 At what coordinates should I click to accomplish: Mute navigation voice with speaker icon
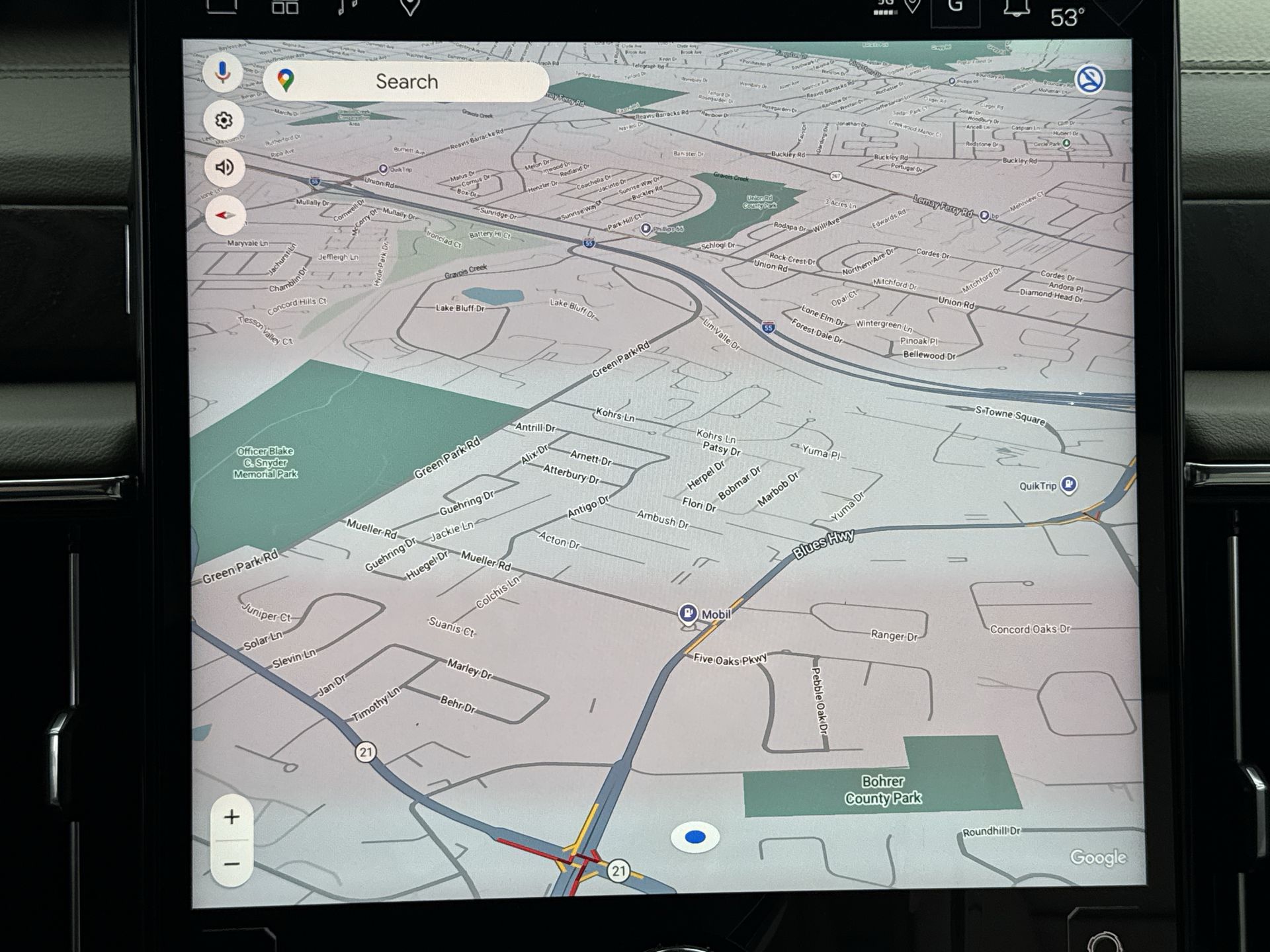tap(224, 167)
